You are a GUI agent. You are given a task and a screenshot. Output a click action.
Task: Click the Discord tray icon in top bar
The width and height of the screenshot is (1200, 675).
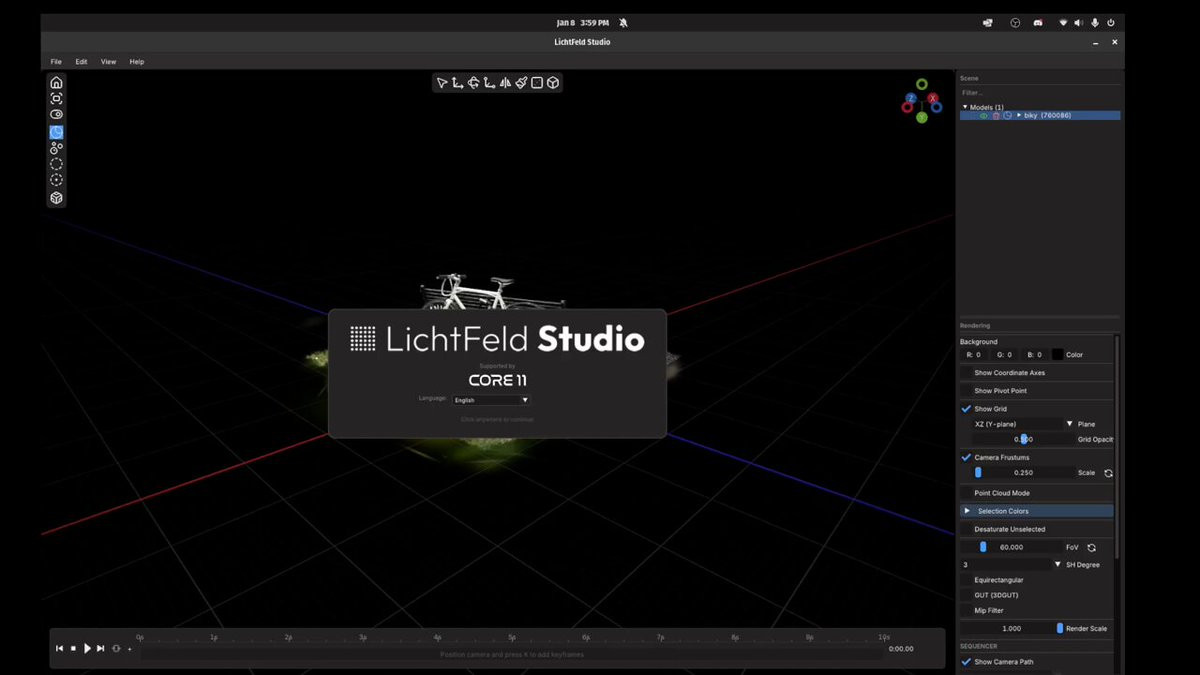[x=1038, y=22]
